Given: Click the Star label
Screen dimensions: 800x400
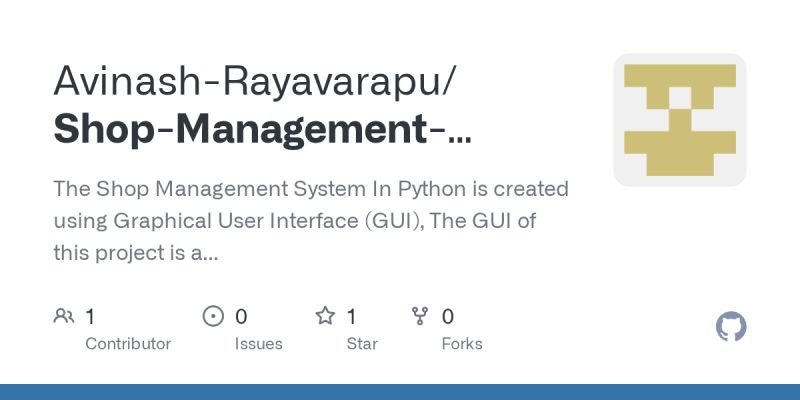Looking at the screenshot, I should [x=362, y=344].
